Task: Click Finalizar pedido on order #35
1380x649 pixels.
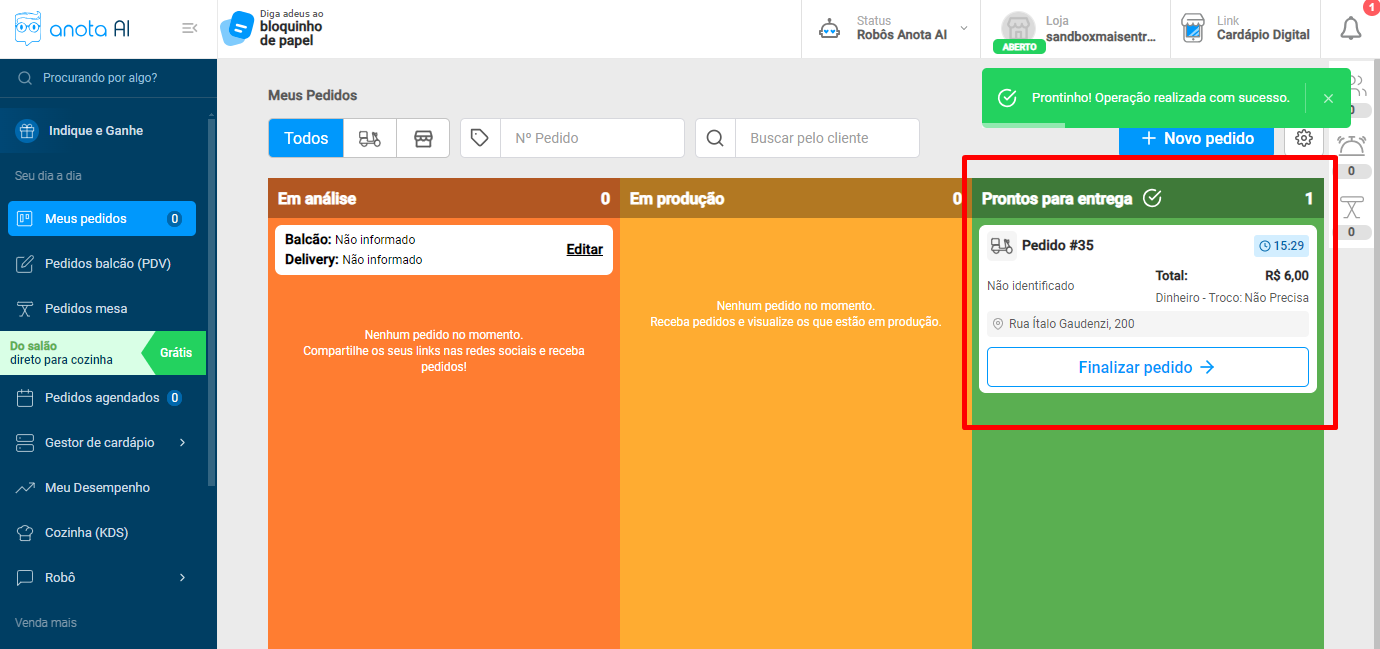Action: (1148, 367)
